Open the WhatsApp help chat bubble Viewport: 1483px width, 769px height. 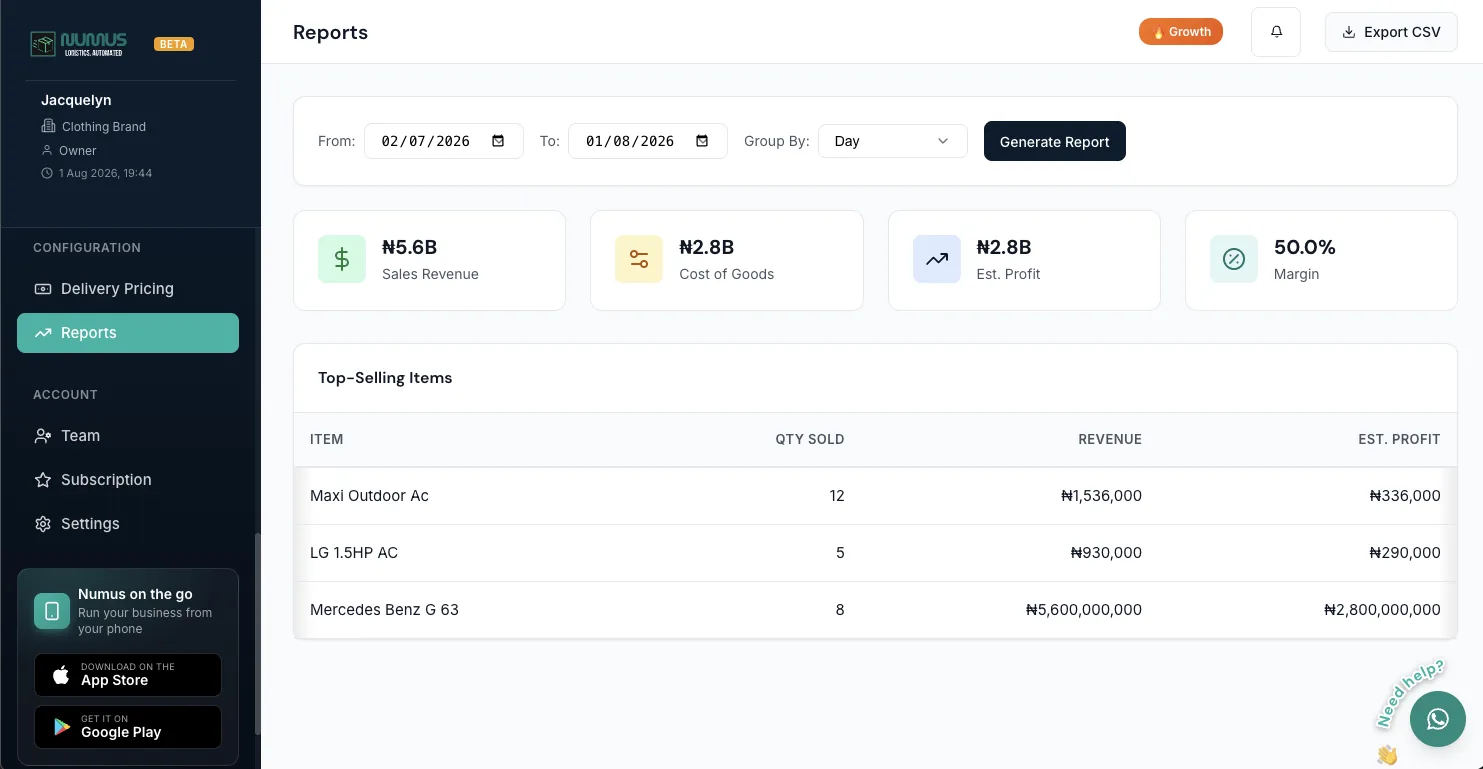1438,719
